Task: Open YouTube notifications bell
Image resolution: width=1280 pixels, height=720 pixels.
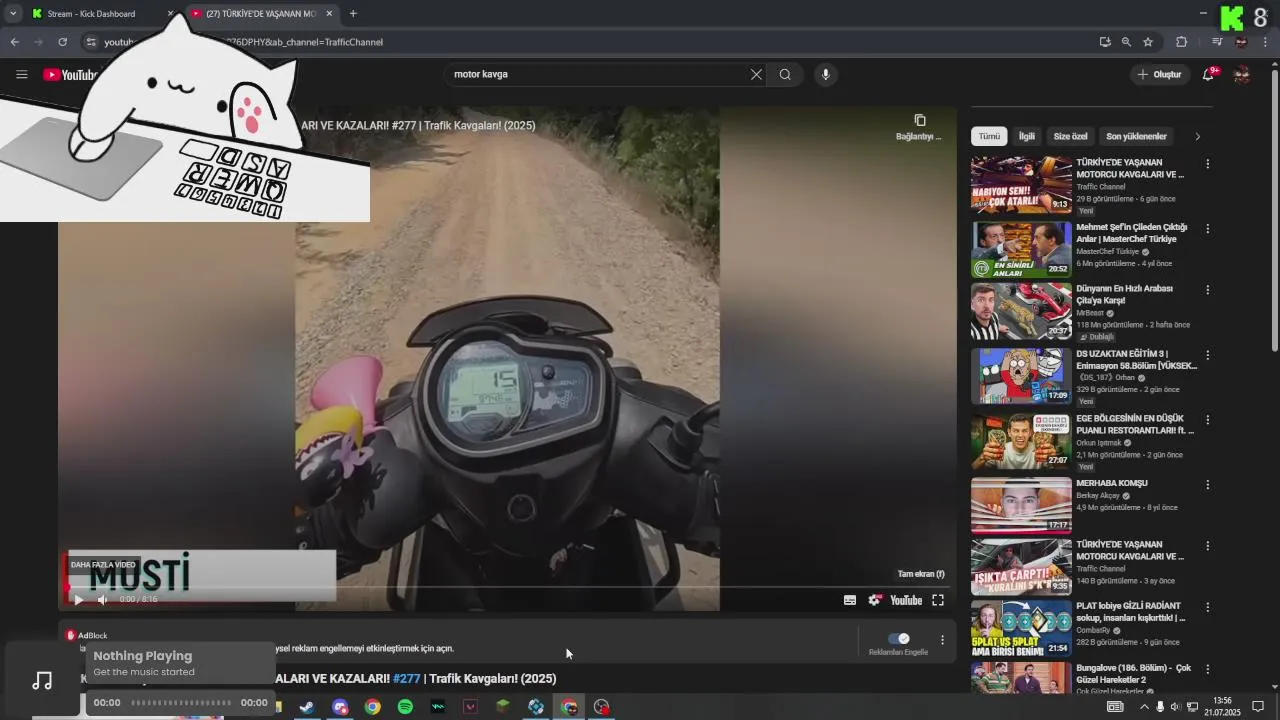Action: (x=1209, y=74)
